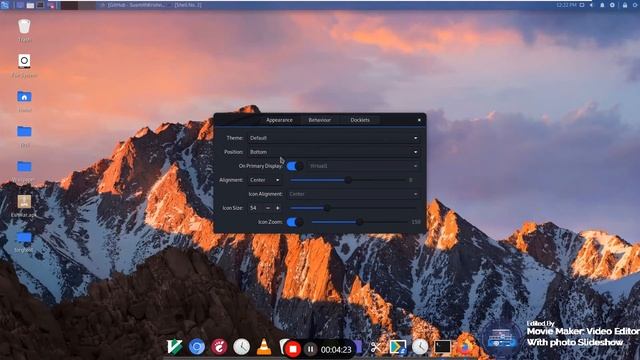The width and height of the screenshot is (640, 360).
Task: Click the Icon Size value field
Action: coord(255,208)
